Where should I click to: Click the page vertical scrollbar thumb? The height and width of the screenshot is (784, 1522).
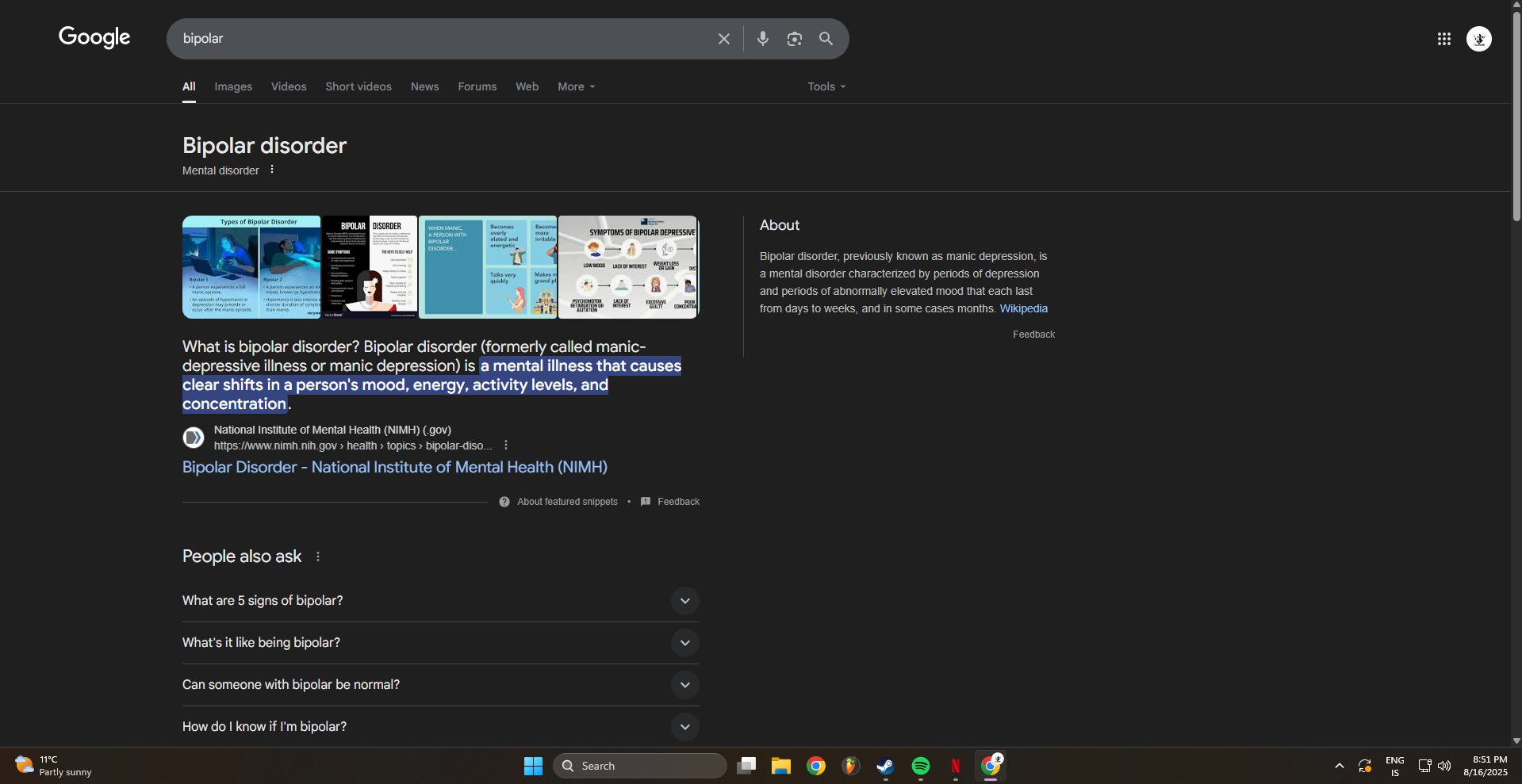point(1516,115)
